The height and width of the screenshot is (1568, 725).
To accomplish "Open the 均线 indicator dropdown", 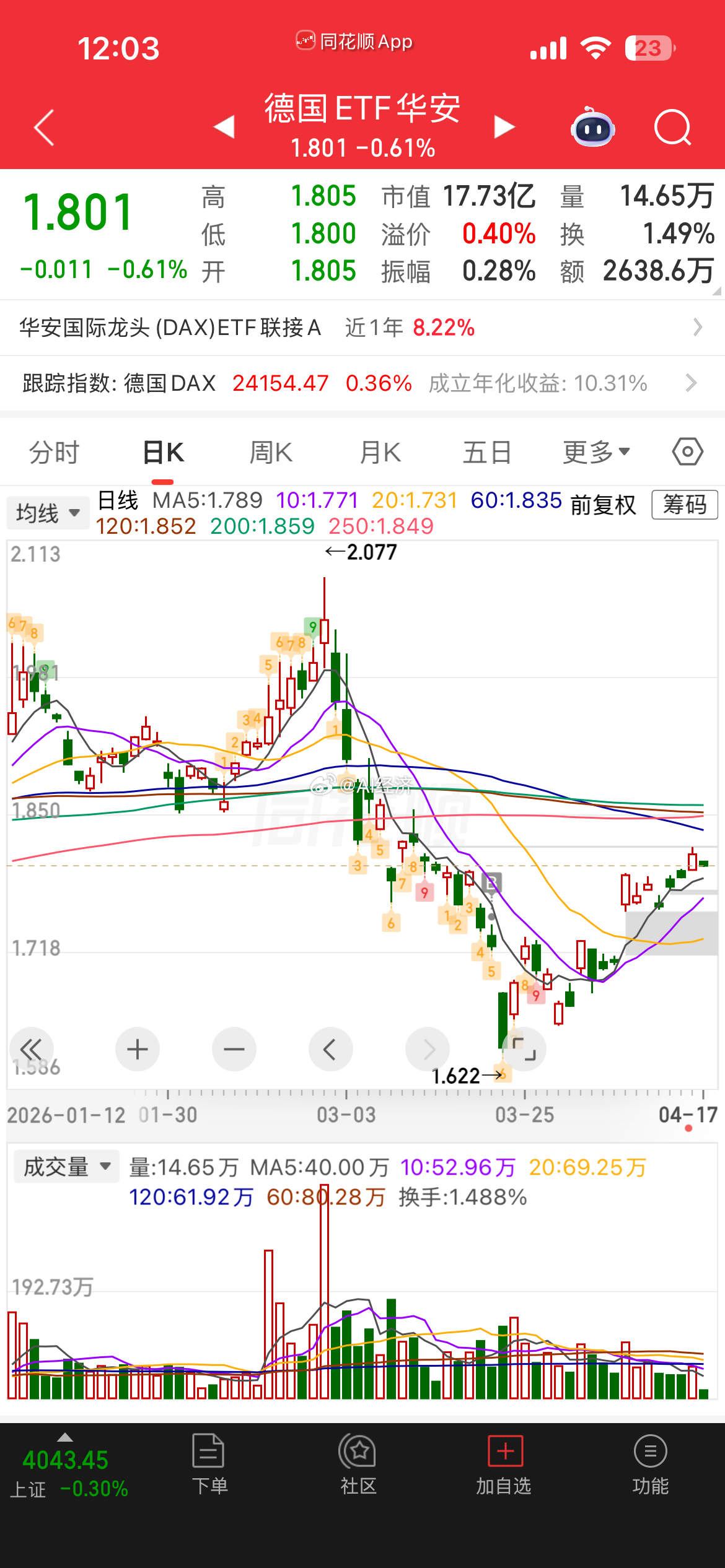I will [48, 513].
